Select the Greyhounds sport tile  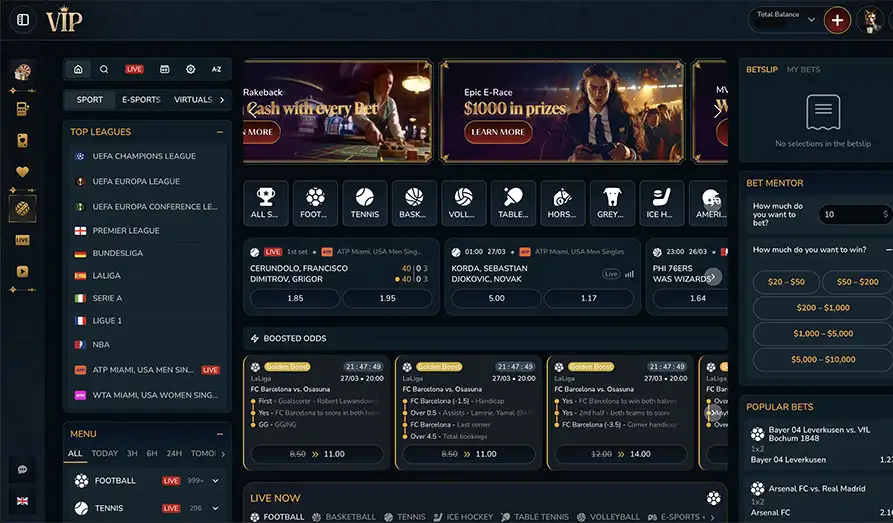tap(612, 203)
